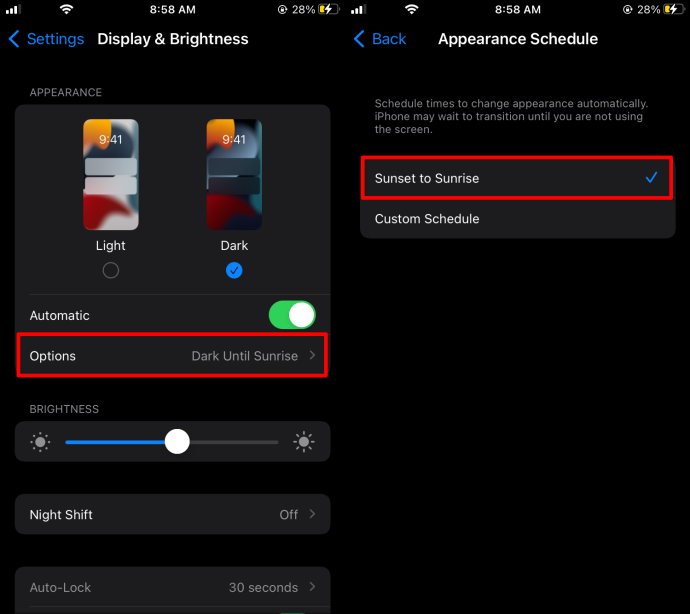Screen dimensions: 690x614
Task: Choose Sunset to Sunrise schedule
Action: pos(517,178)
